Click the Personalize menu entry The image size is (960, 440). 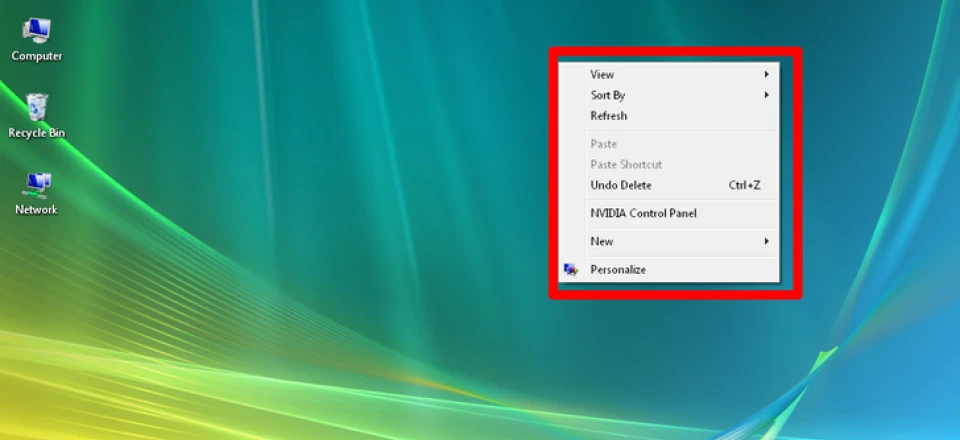tap(669, 270)
